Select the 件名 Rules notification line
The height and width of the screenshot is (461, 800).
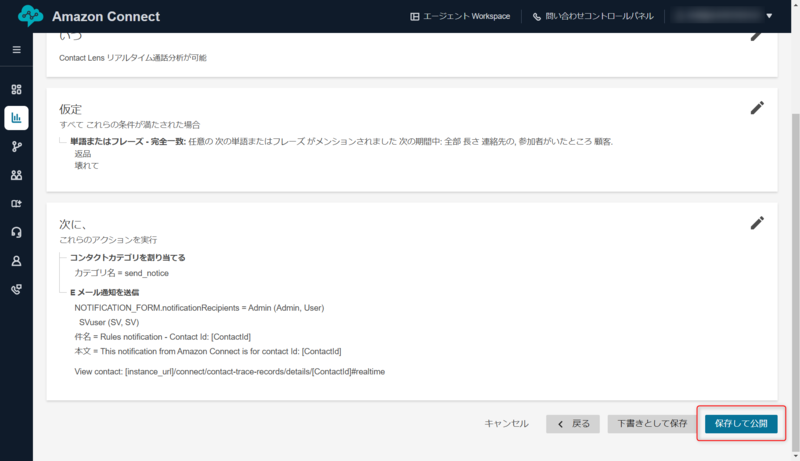[x=163, y=337]
